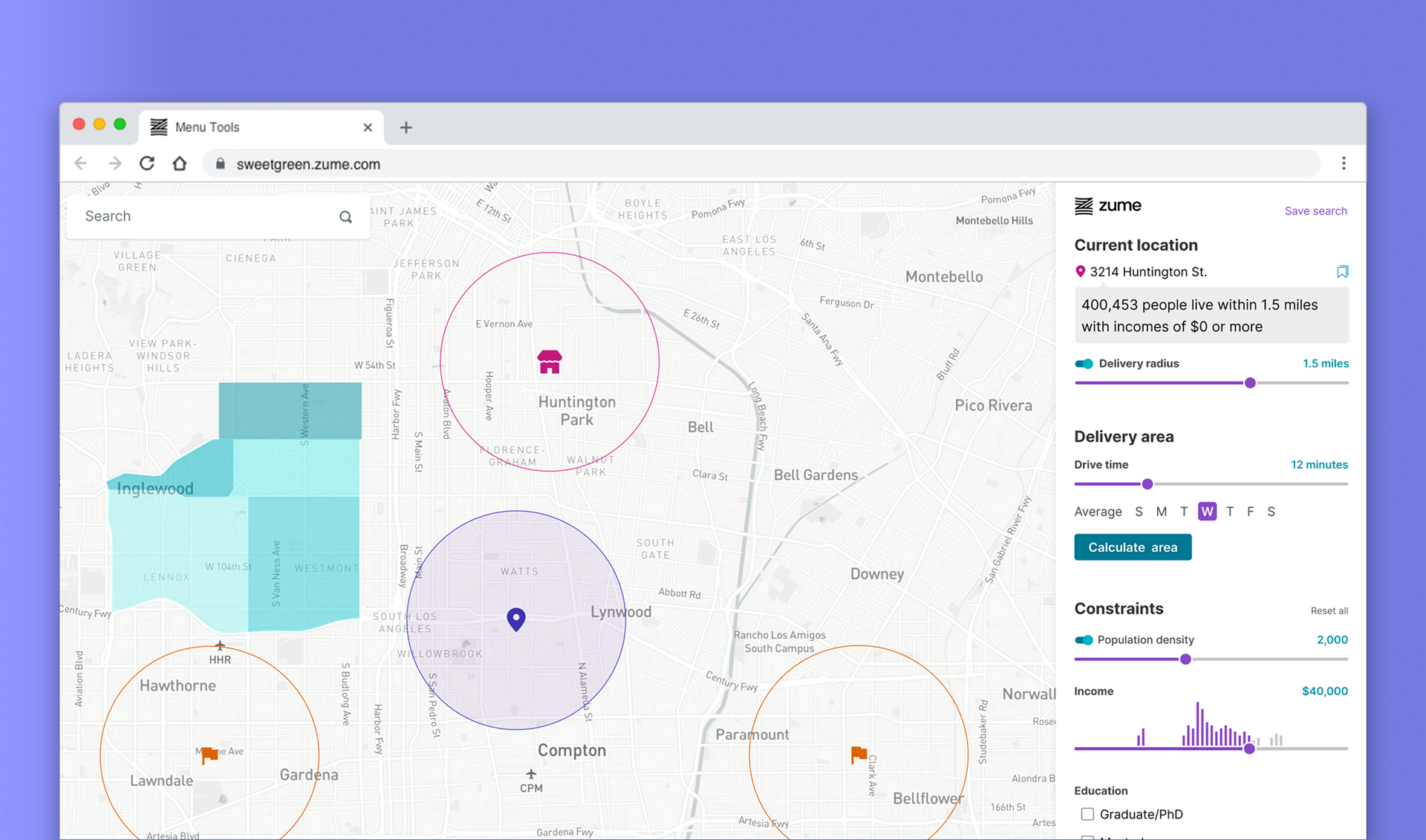Click the Calculate area button
The image size is (1426, 840).
[x=1133, y=547]
